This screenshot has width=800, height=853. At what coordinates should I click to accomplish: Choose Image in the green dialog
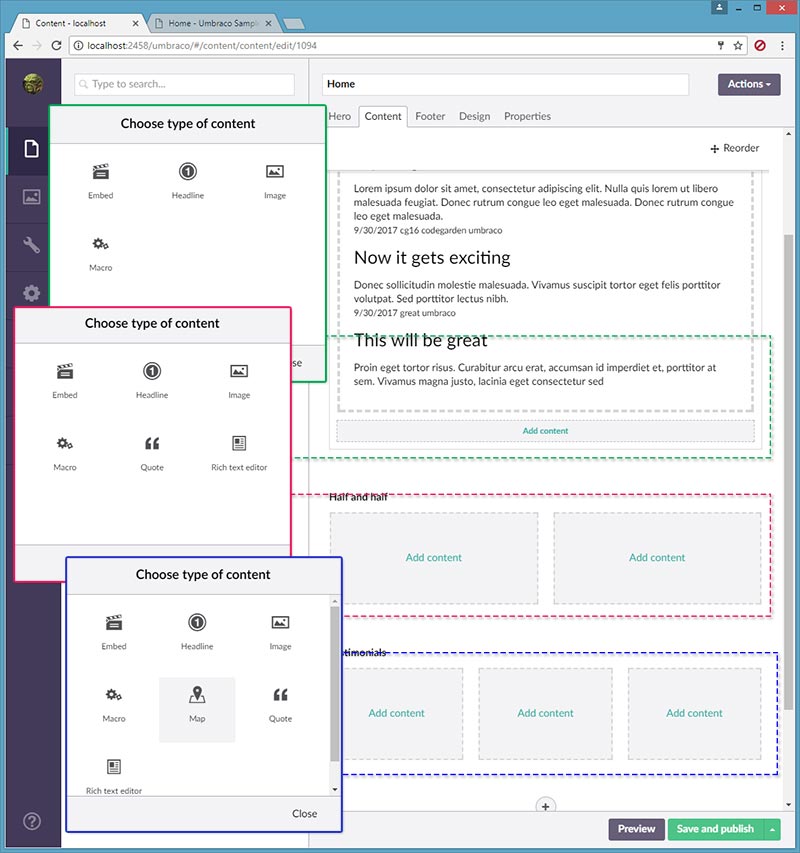275,181
